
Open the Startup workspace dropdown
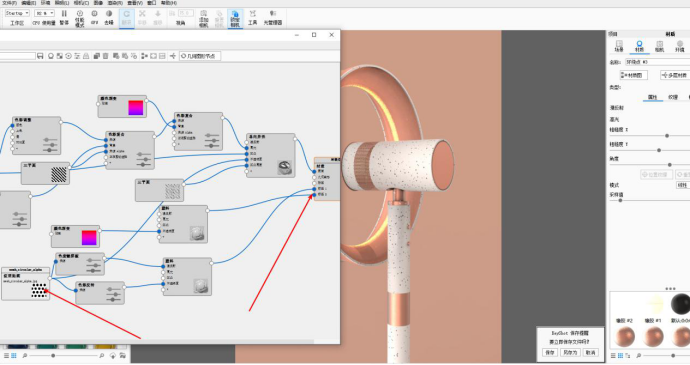[17, 13]
